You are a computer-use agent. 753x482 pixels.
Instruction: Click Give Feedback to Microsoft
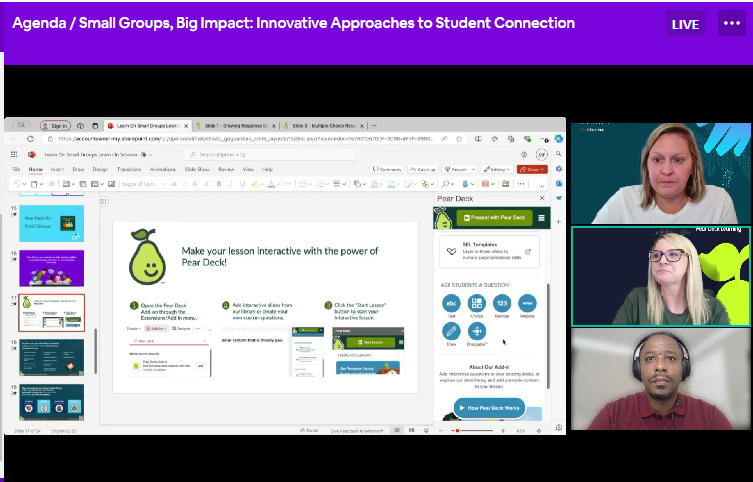pos(357,431)
